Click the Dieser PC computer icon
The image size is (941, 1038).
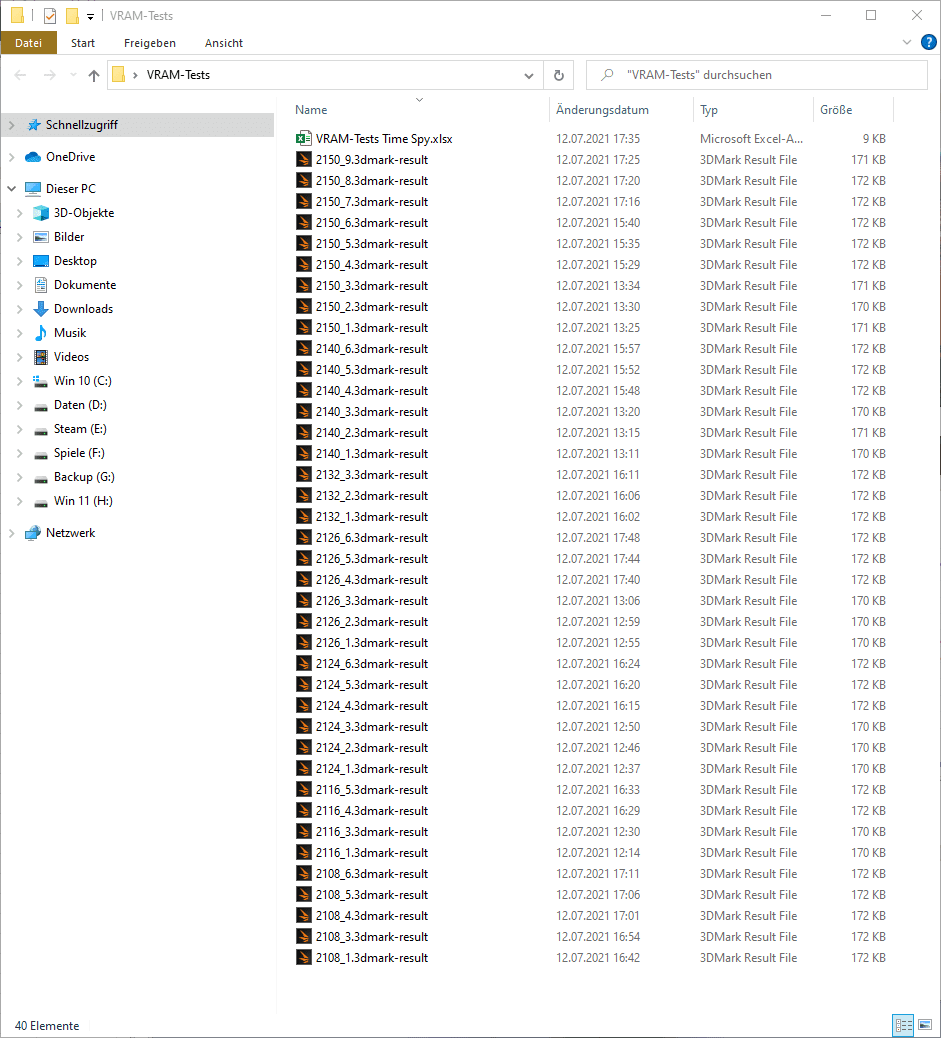pyautogui.click(x=33, y=189)
